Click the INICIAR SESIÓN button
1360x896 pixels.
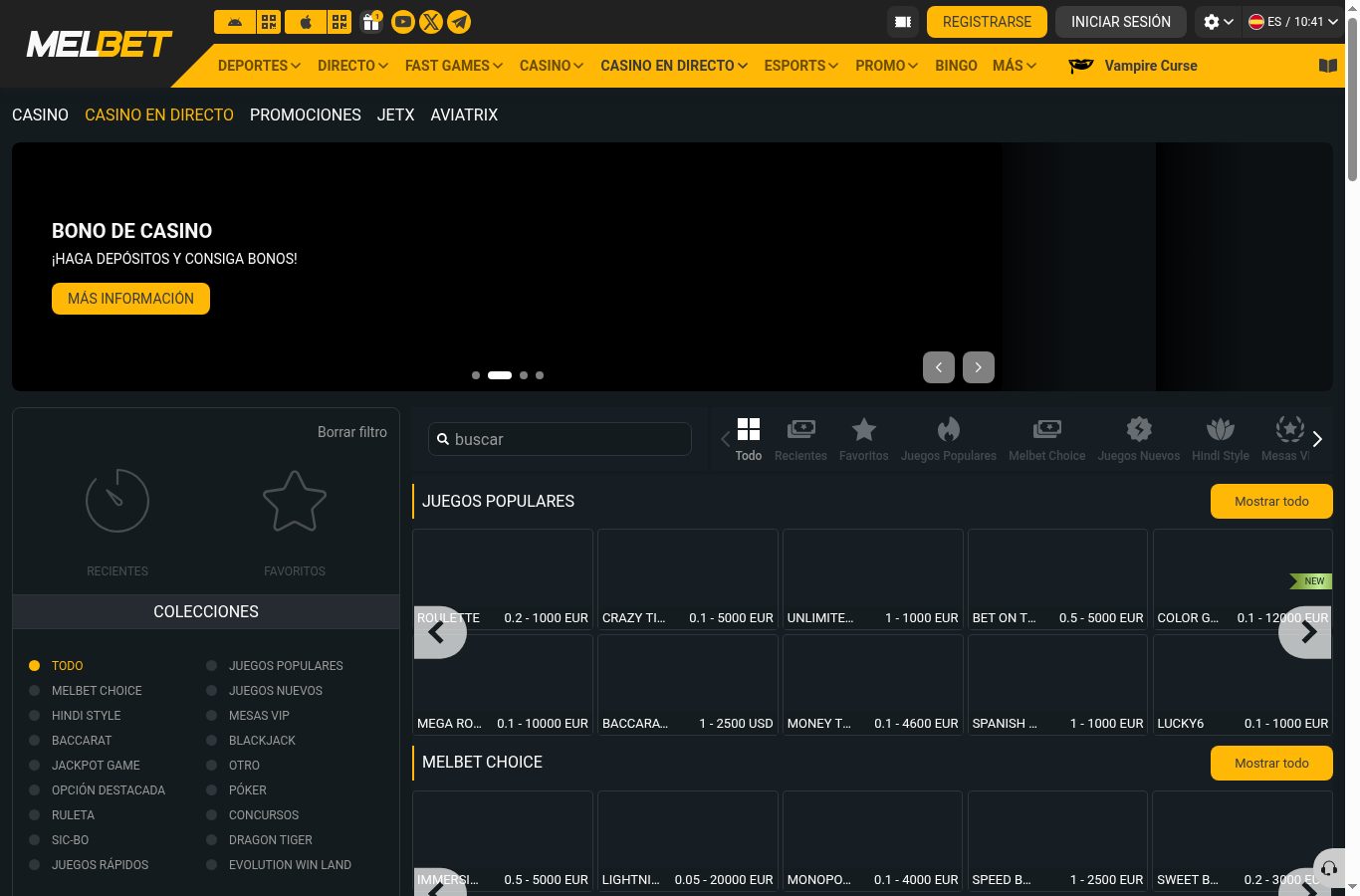[x=1121, y=22]
